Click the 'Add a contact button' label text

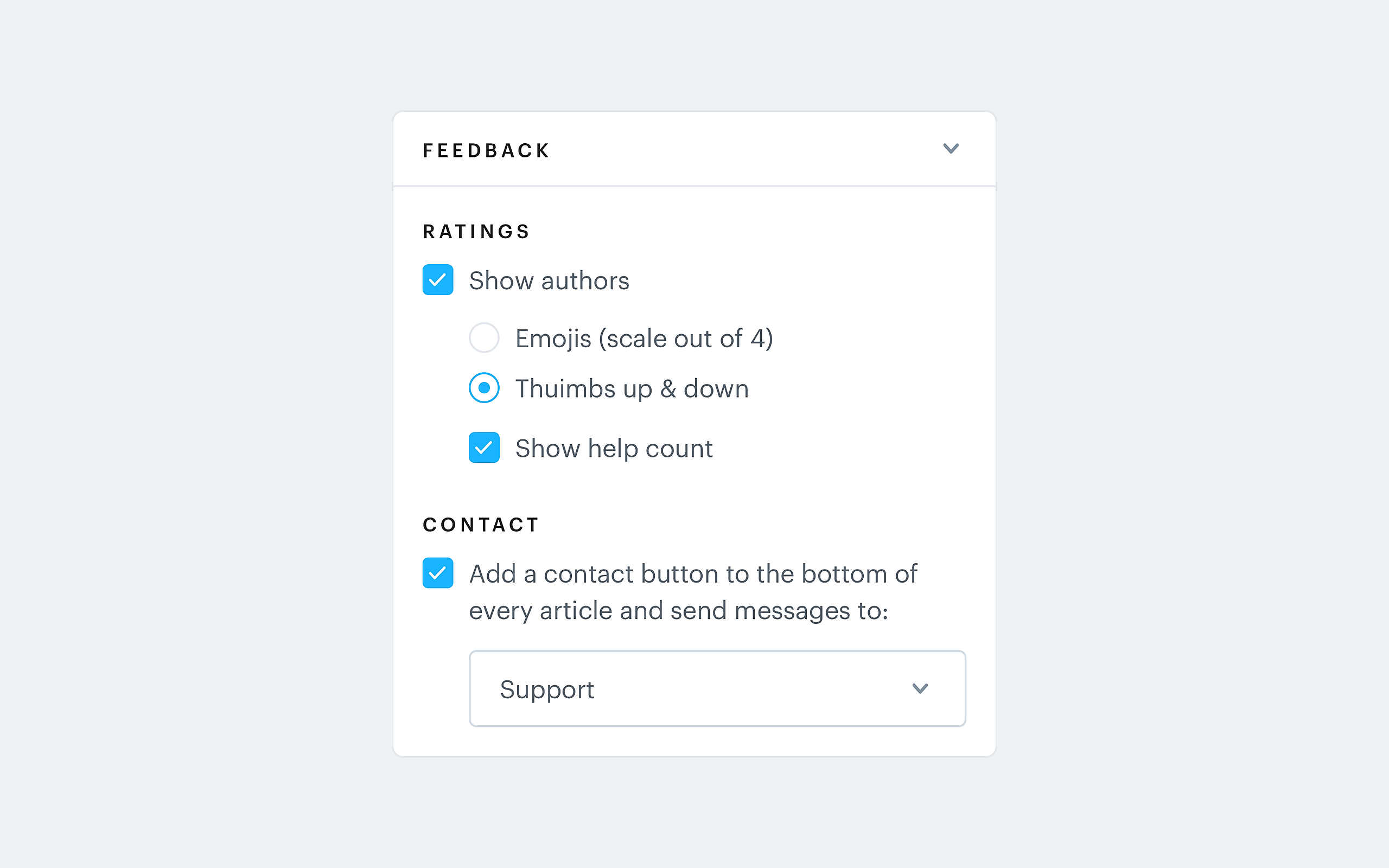693,574
